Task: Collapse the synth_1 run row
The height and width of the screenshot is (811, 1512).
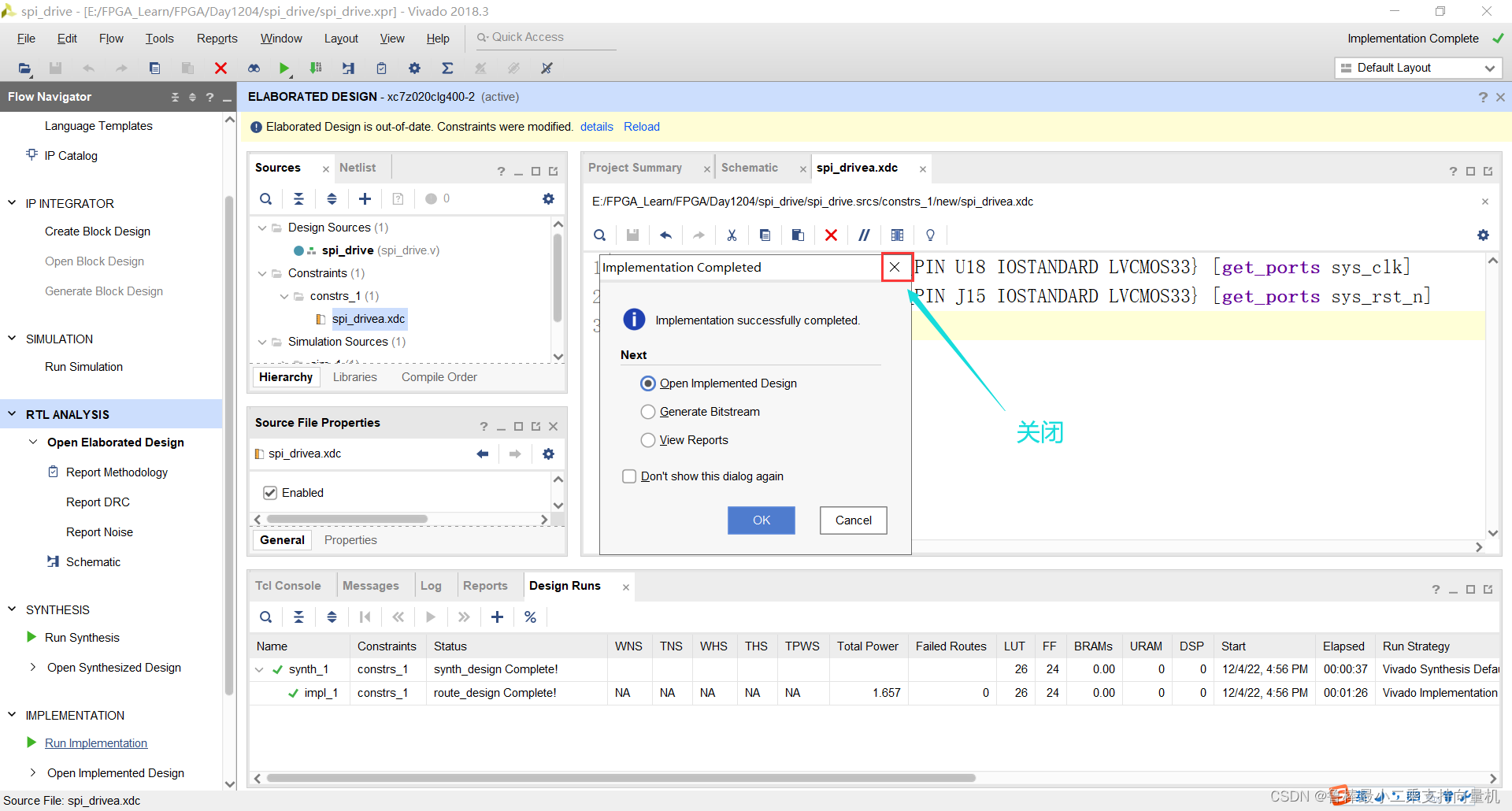Action: pyautogui.click(x=259, y=669)
